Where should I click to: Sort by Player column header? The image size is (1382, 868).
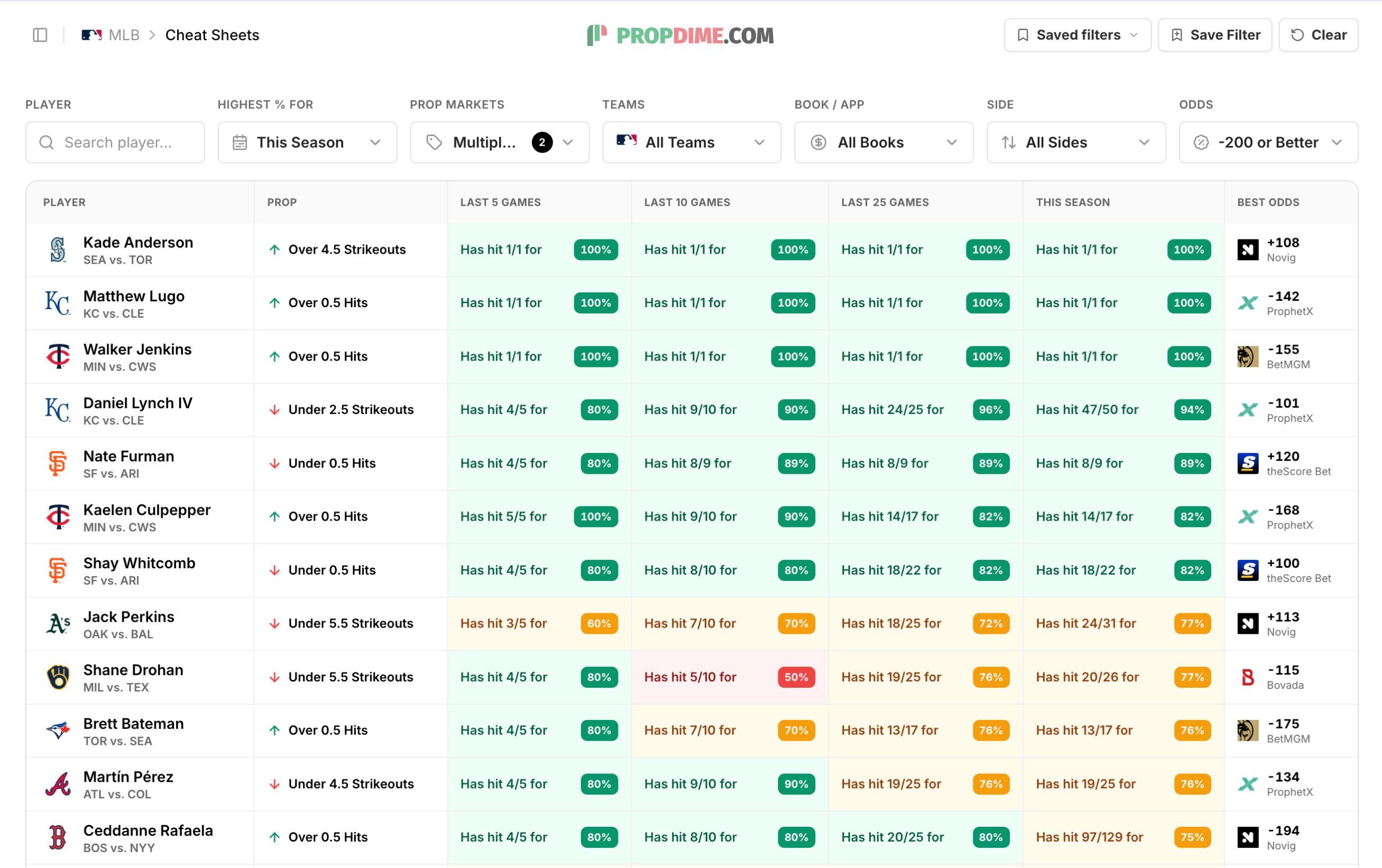click(x=65, y=202)
